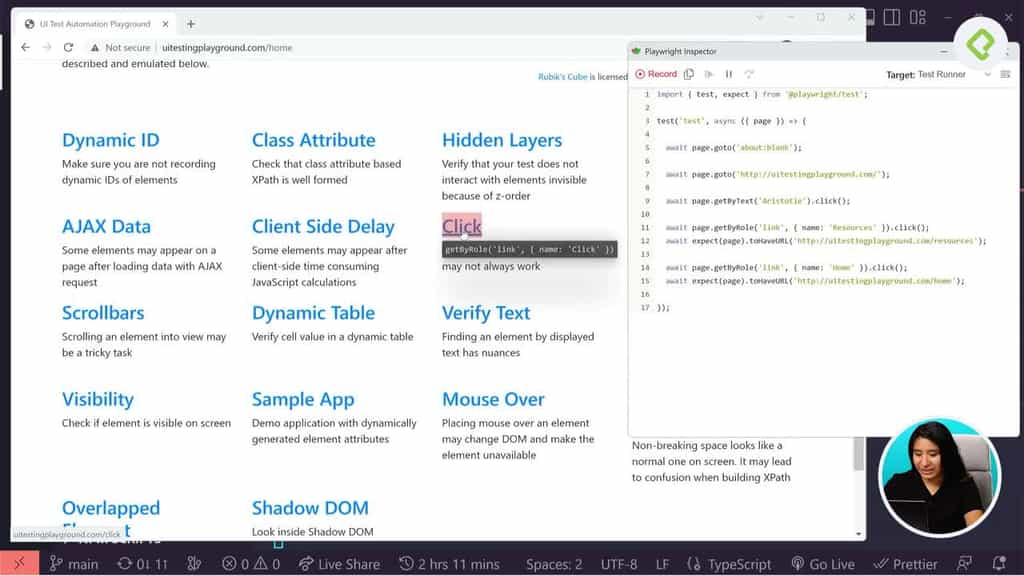Image resolution: width=1024 pixels, height=576 pixels.
Task: Open the Shadow DOM link
Action: point(310,507)
